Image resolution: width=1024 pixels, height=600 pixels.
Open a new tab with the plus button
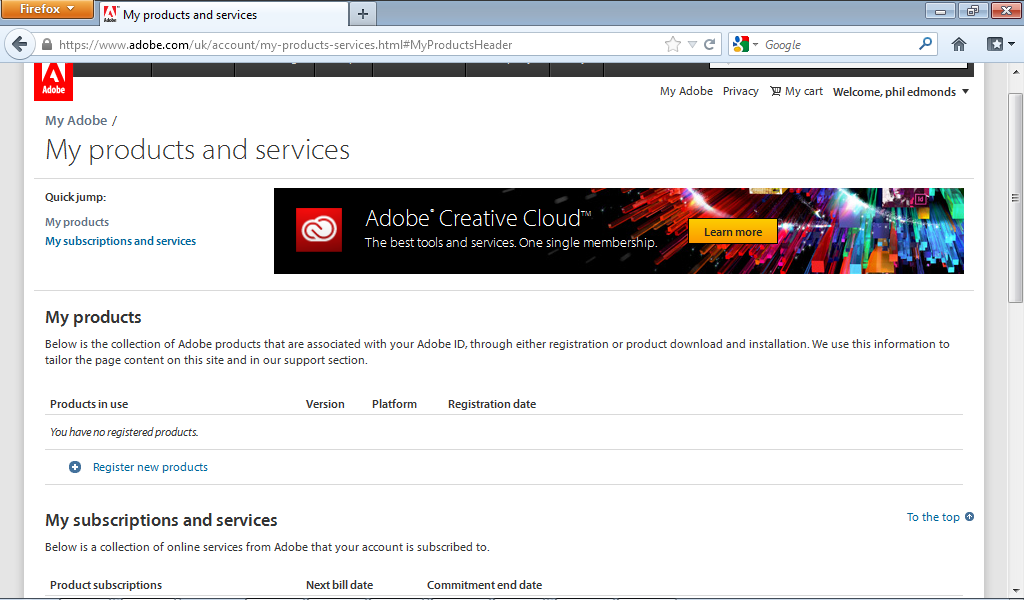(363, 14)
